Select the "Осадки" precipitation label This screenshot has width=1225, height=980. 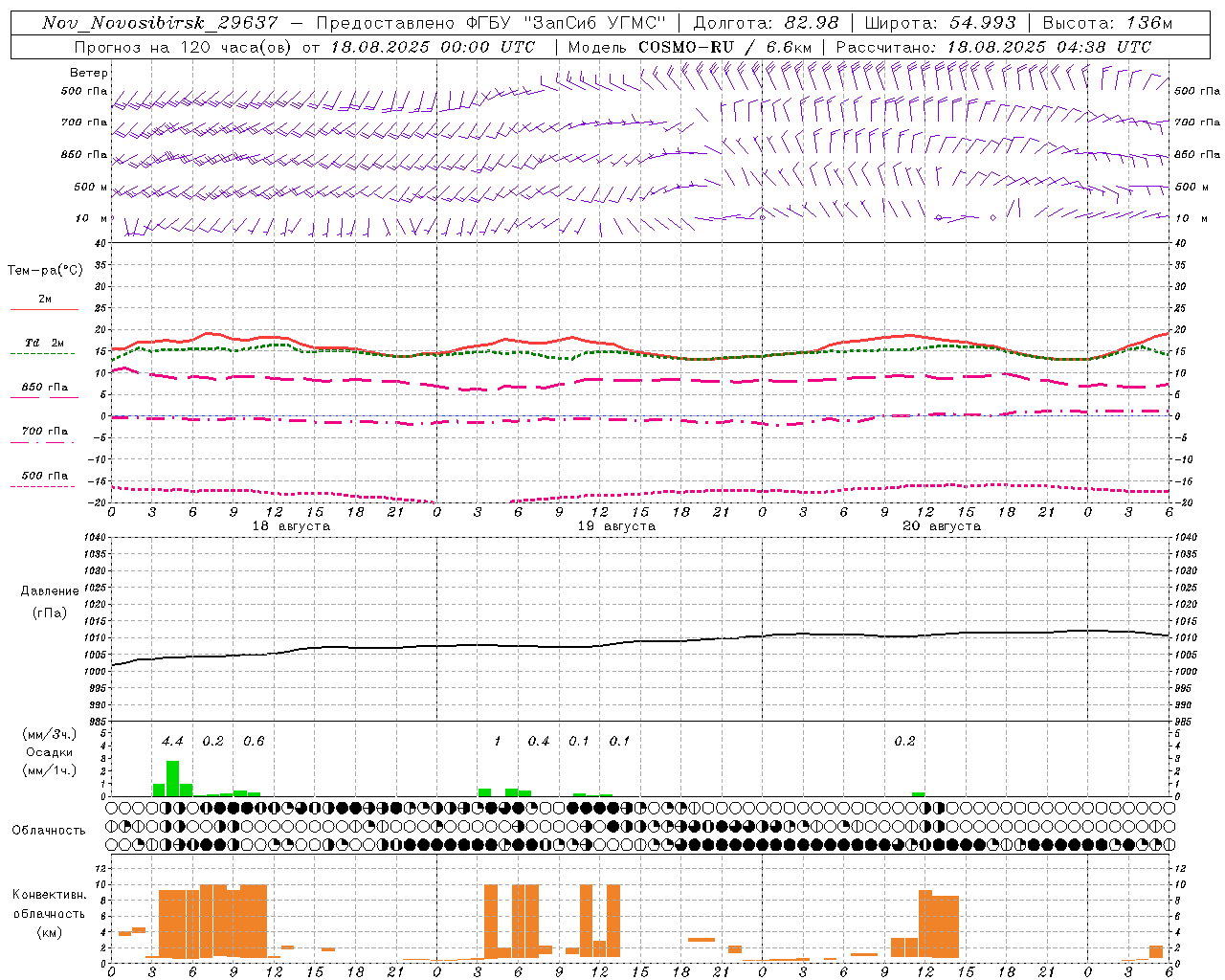(50, 752)
